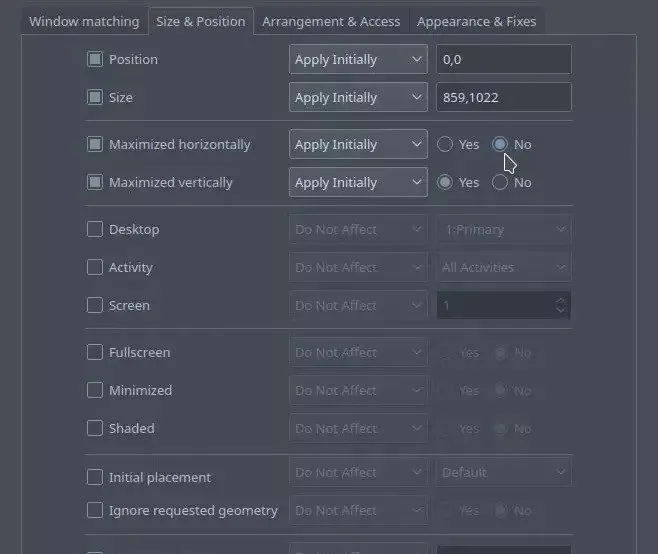Select No for Fullscreen

(x=500, y=353)
